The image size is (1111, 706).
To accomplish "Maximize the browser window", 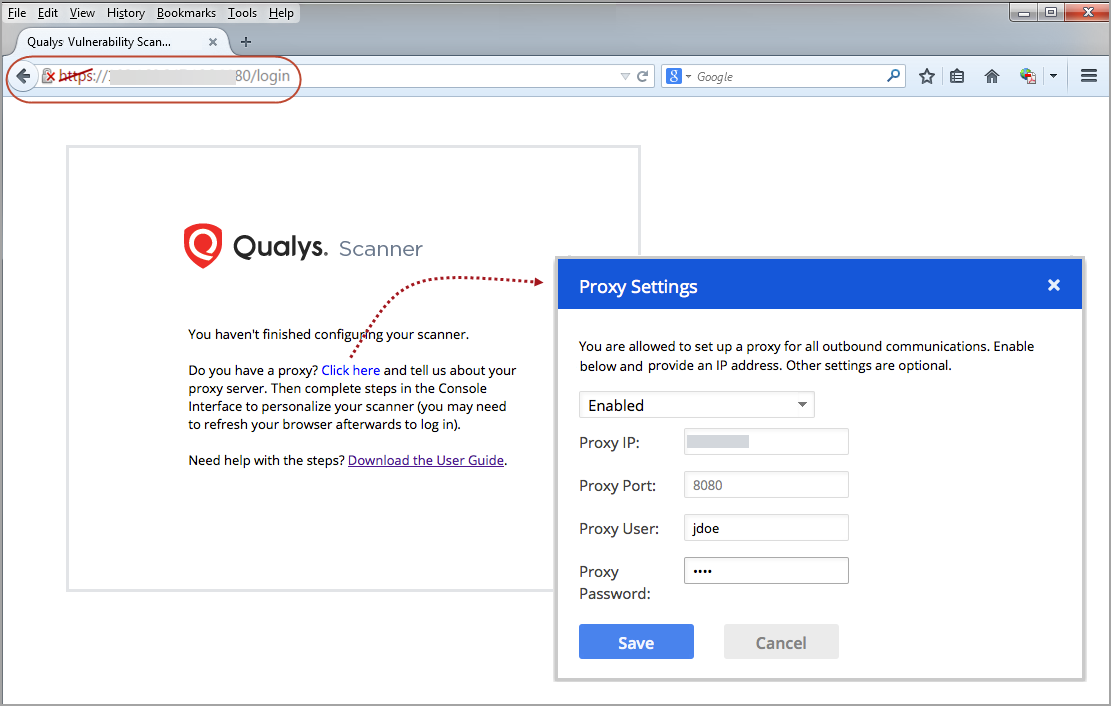I will pyautogui.click(x=1051, y=13).
